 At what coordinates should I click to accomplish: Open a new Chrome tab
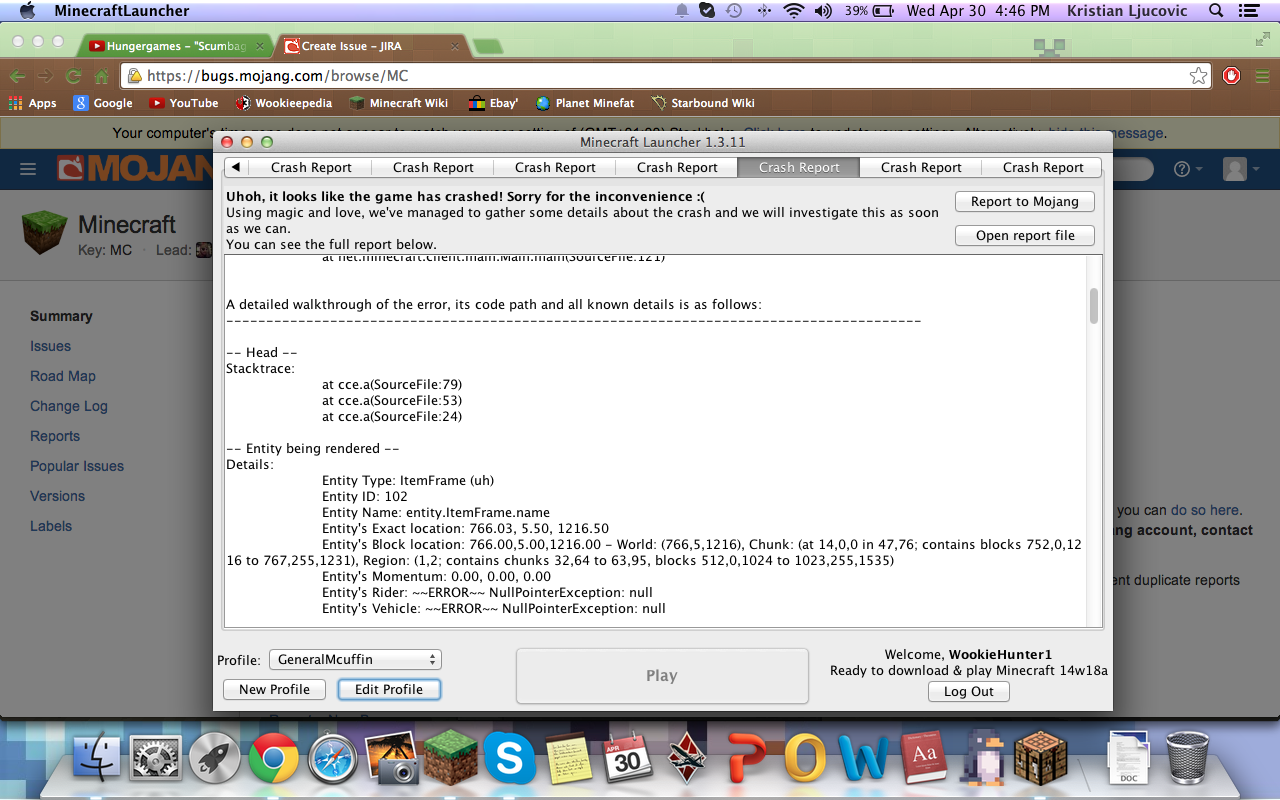(487, 46)
